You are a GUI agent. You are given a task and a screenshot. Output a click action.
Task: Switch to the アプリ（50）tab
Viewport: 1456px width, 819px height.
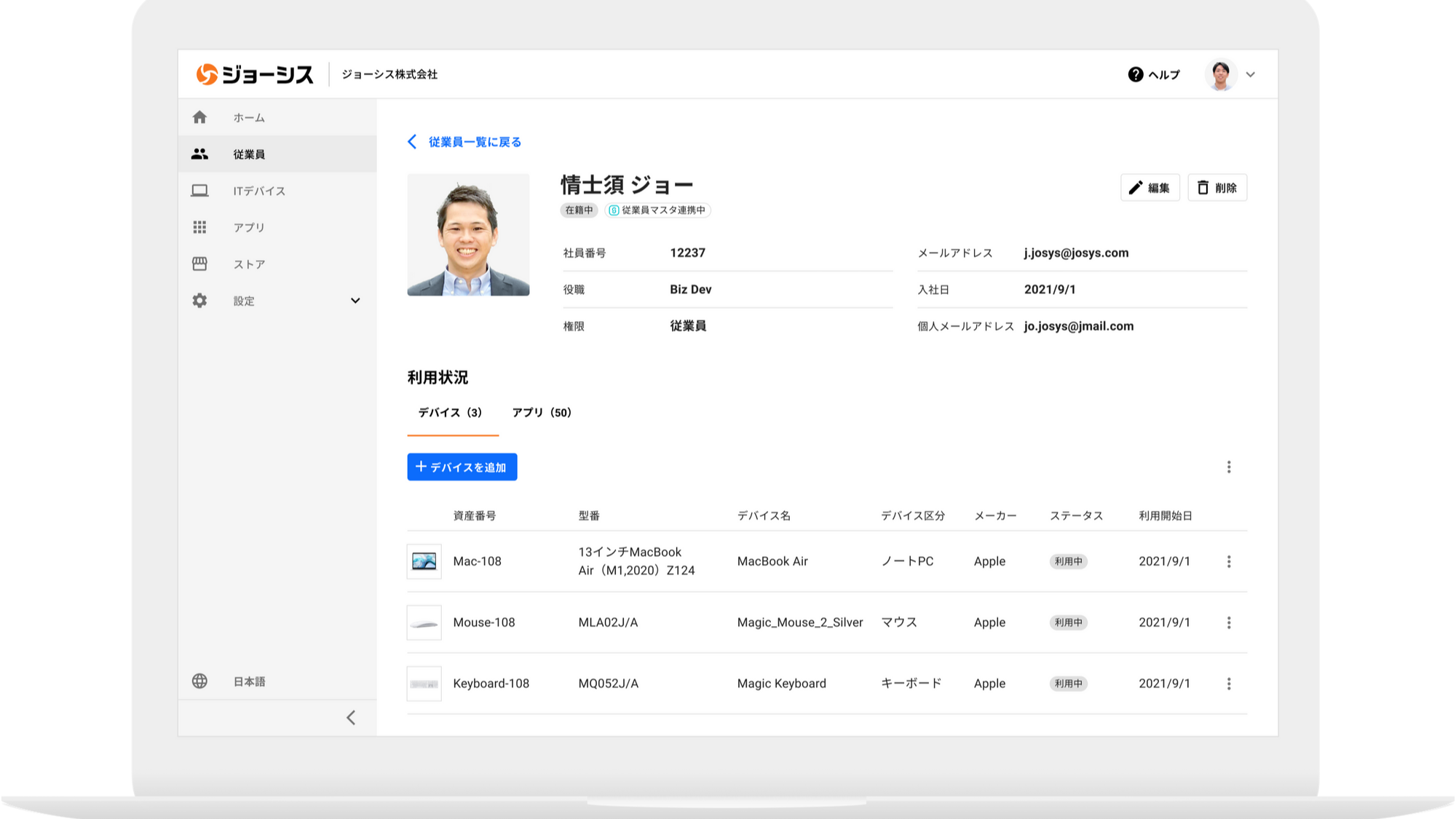tap(542, 412)
